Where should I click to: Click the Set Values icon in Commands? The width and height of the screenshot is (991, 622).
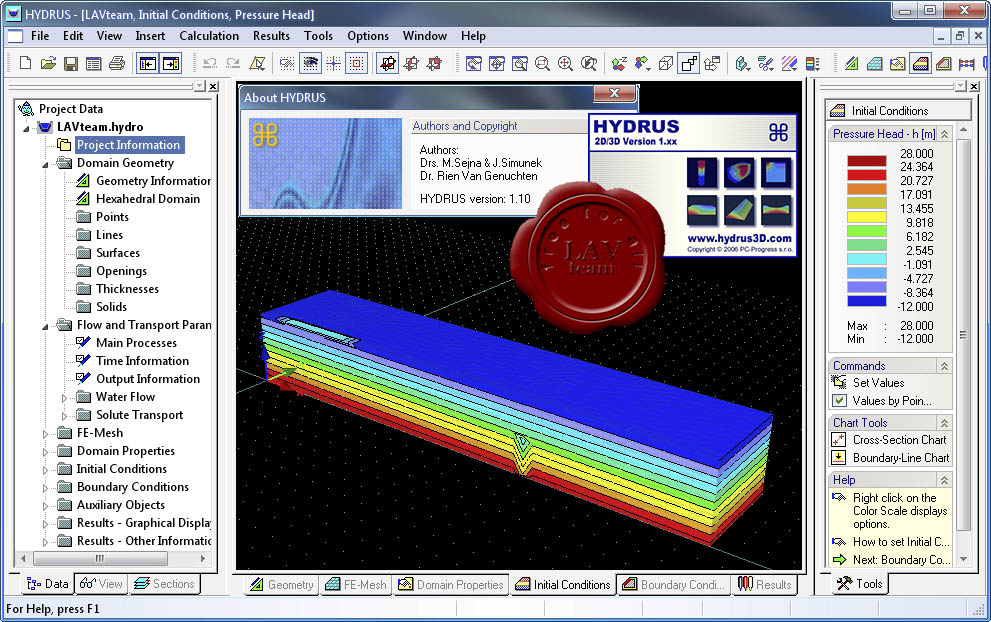click(839, 382)
